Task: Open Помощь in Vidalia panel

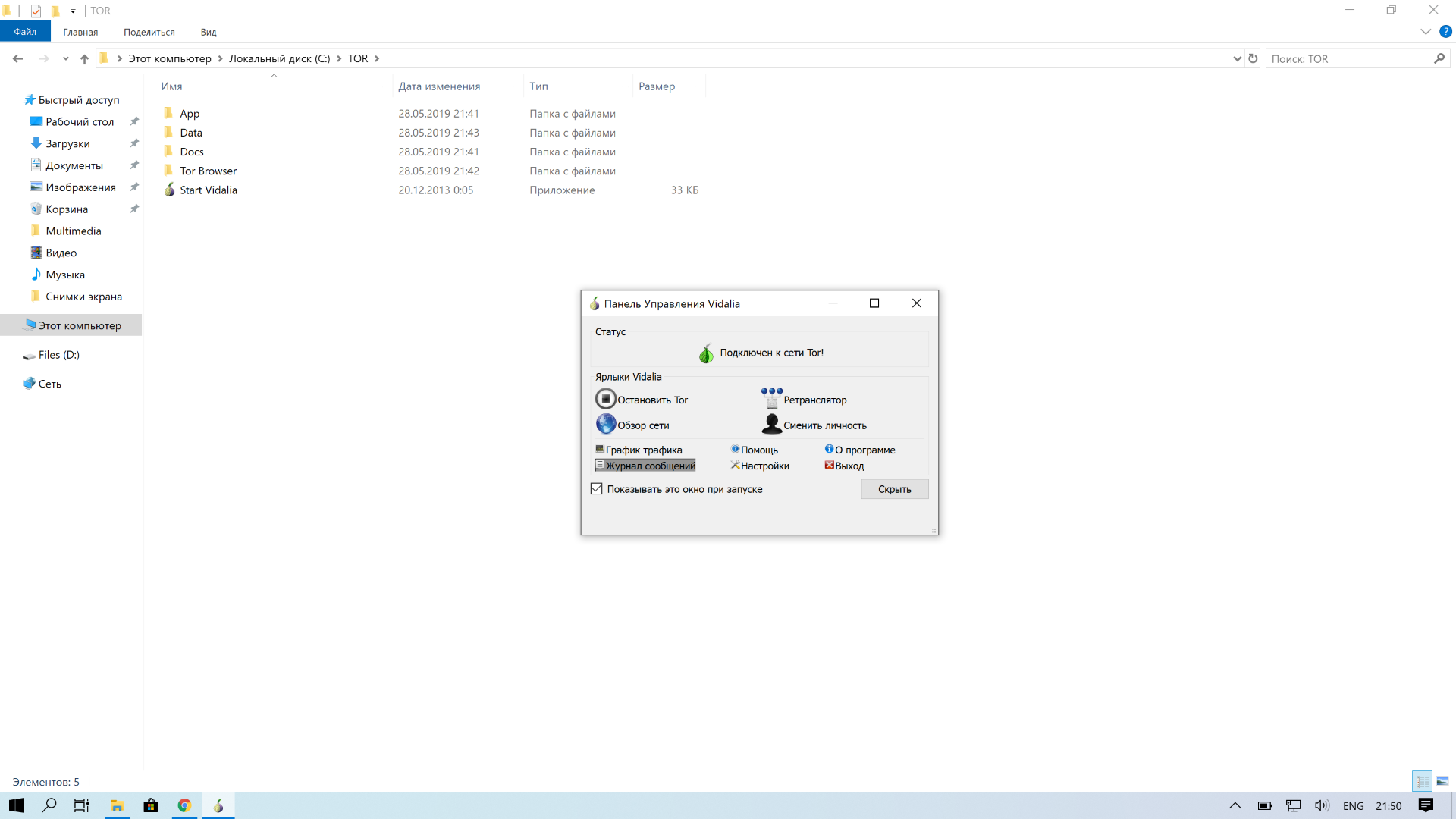Action: click(755, 450)
